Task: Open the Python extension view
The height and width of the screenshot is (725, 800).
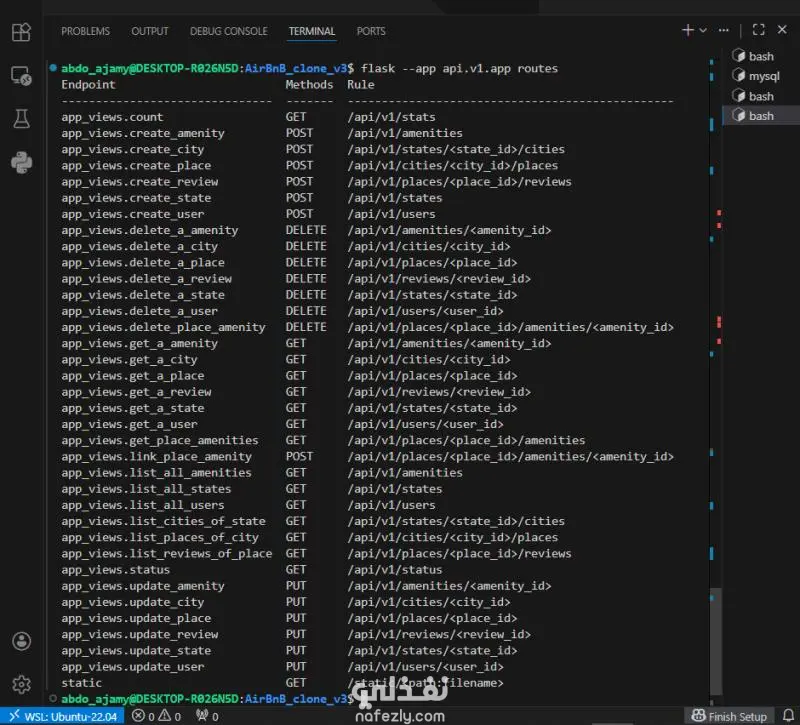Action: tap(21, 163)
